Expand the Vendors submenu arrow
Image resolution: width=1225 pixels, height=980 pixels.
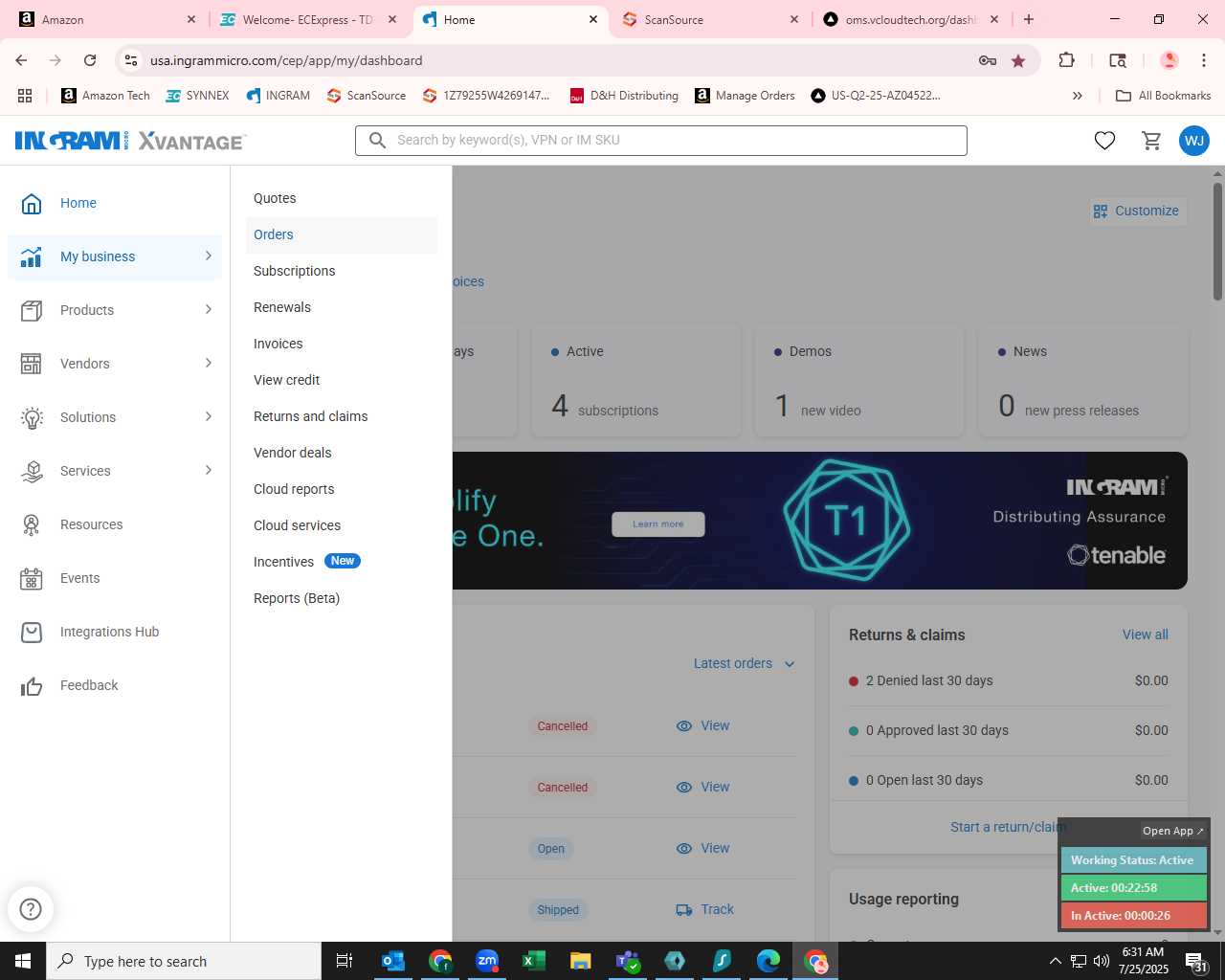click(x=208, y=363)
